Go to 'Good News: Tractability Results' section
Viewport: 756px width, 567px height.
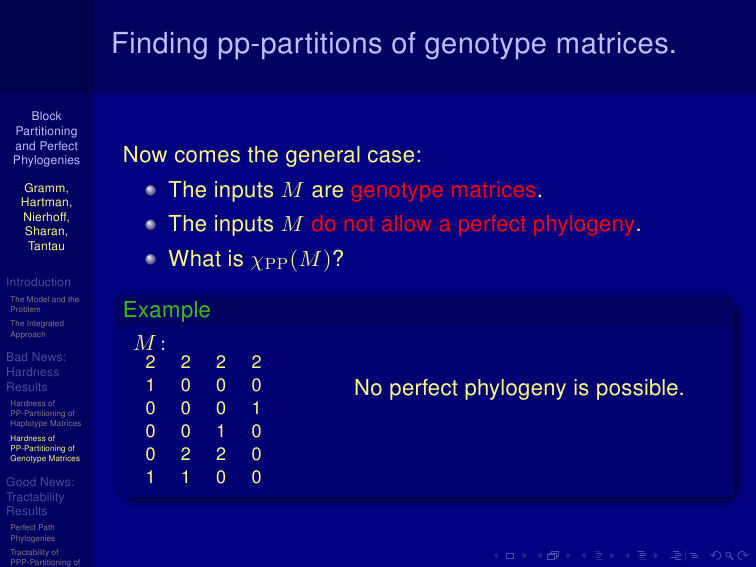(40, 497)
